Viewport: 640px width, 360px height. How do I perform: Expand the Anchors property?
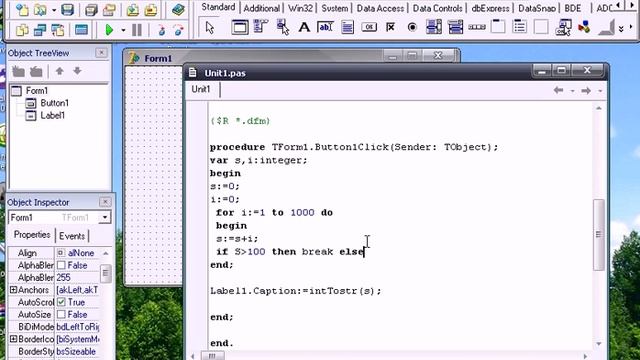click(13, 289)
